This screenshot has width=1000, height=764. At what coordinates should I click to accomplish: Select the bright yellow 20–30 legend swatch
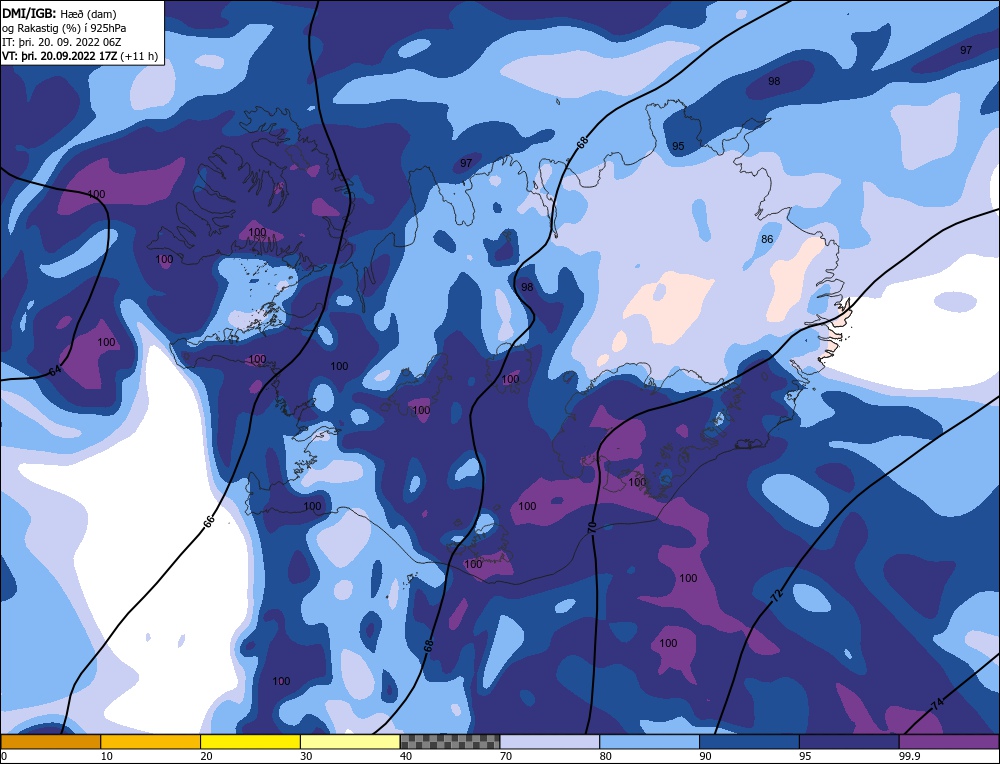click(251, 741)
